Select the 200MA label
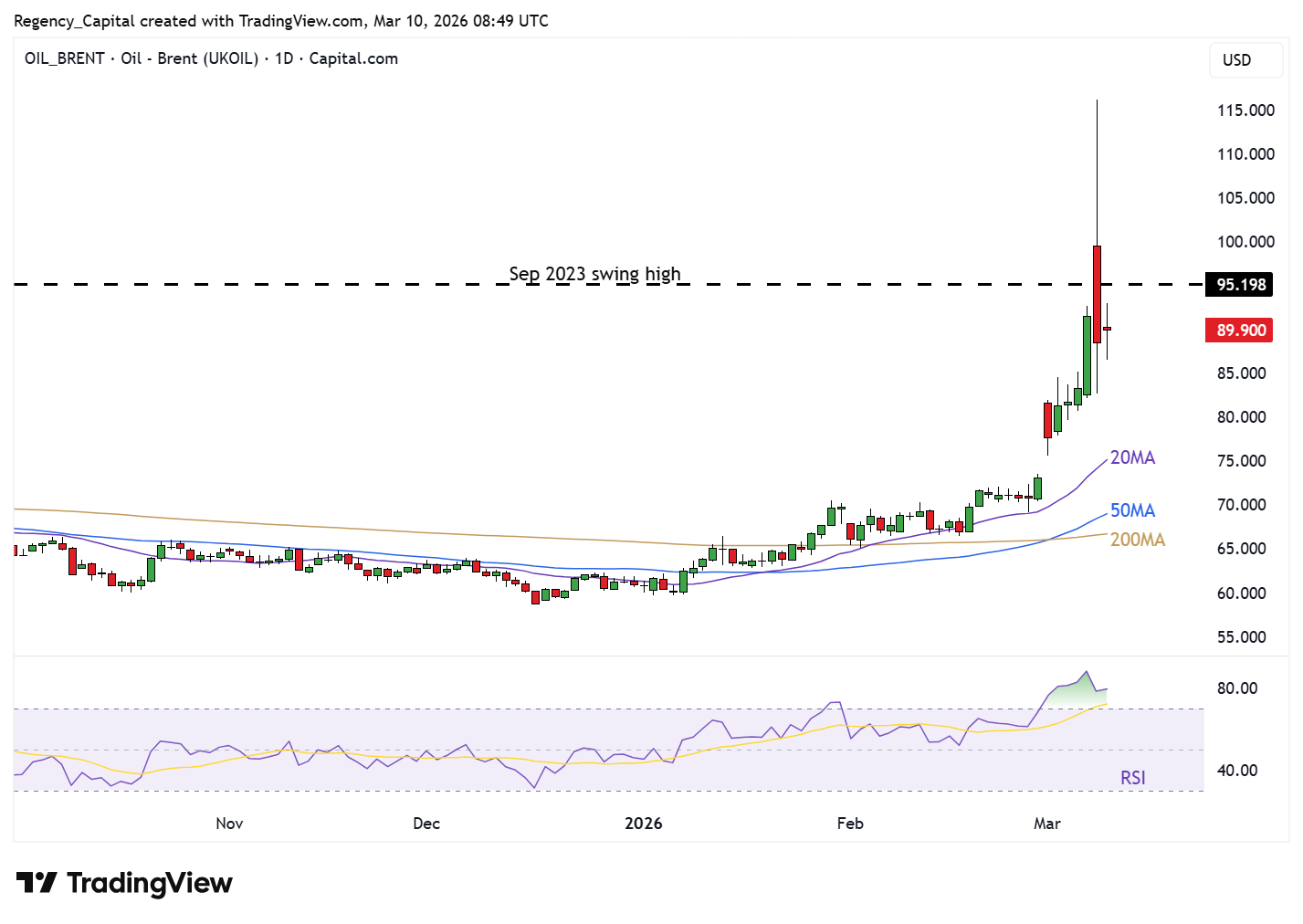This screenshot has width=1303, height=924. pos(1138,540)
